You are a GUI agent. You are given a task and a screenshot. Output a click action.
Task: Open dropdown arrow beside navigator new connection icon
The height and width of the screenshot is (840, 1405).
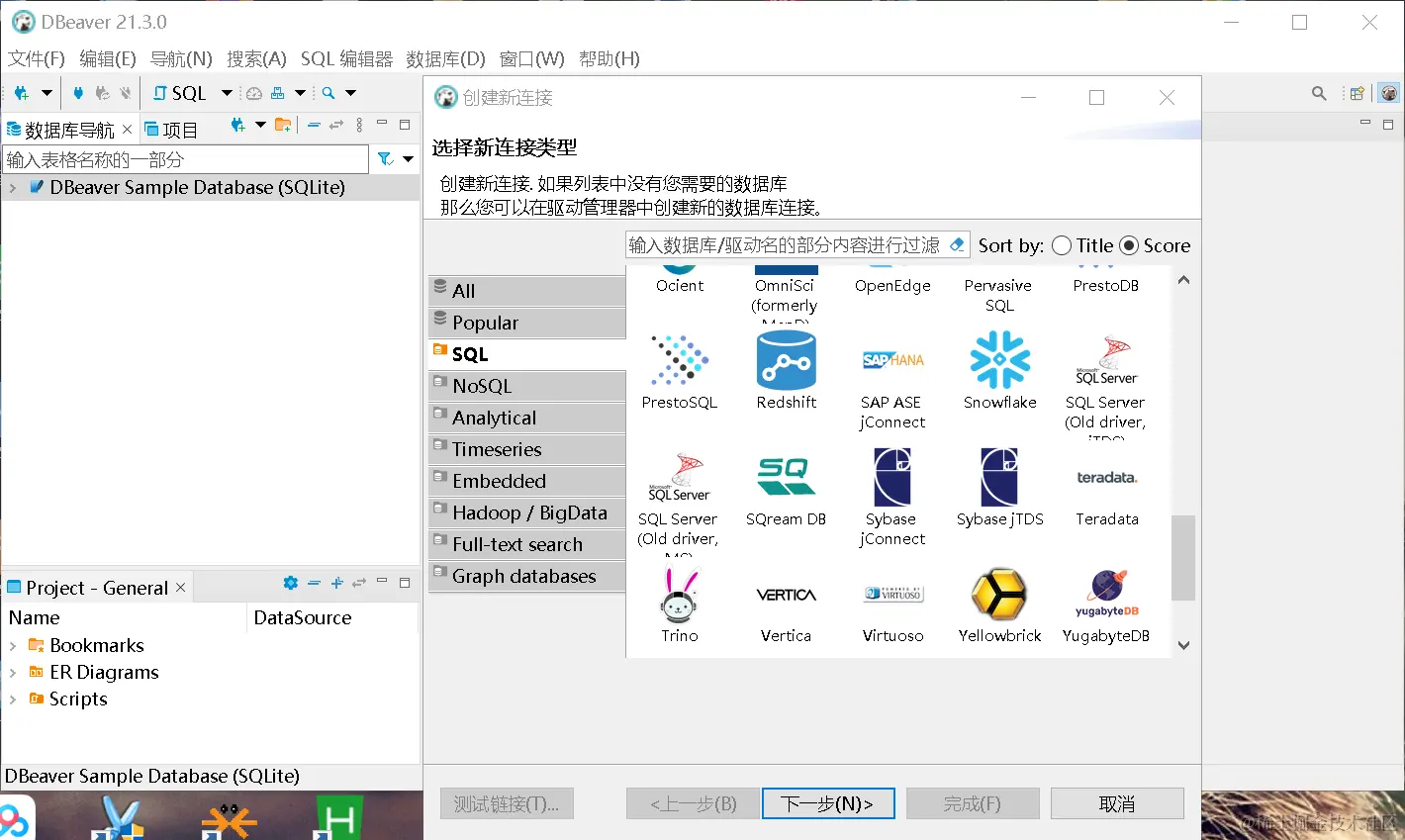[x=260, y=126]
